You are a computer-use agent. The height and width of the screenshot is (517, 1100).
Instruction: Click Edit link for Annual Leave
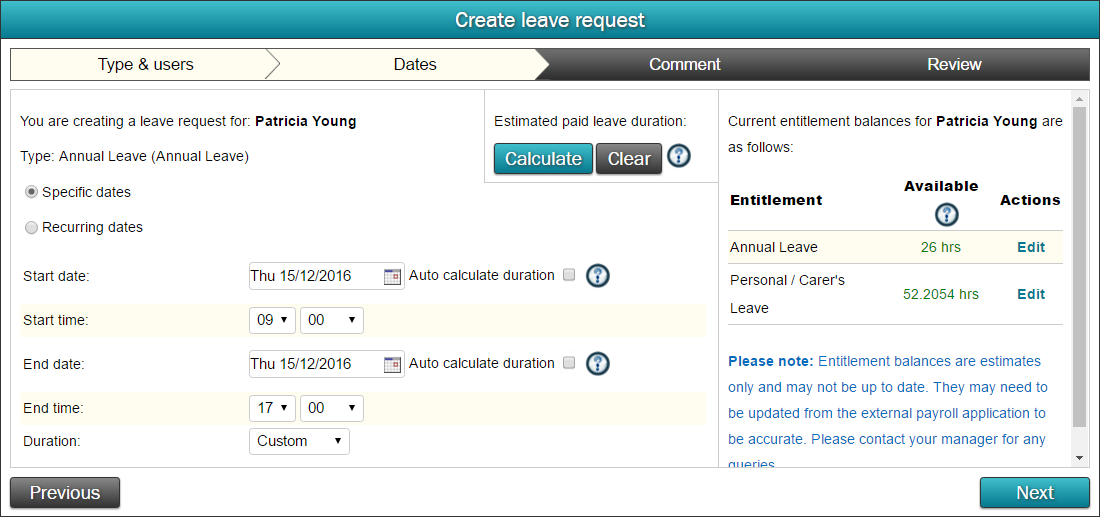pos(1031,247)
